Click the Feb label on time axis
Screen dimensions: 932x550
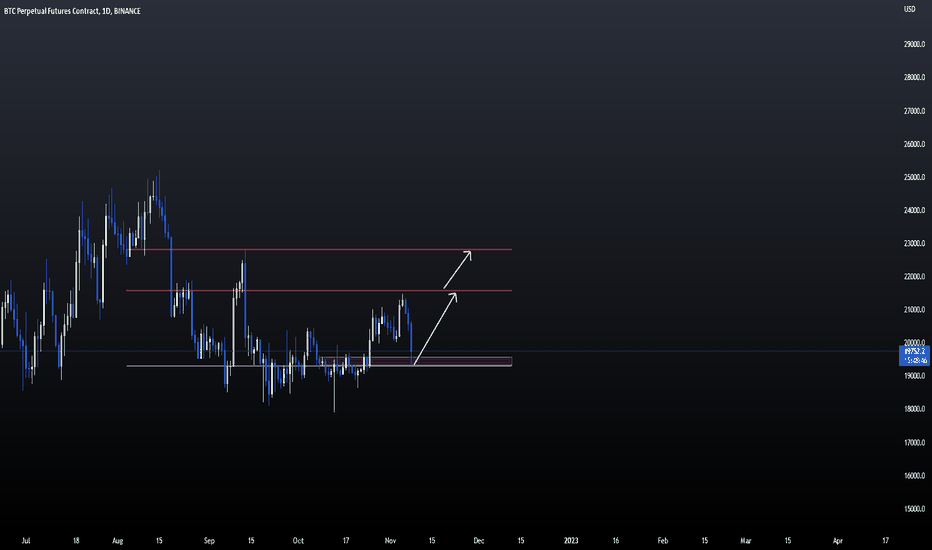click(663, 540)
